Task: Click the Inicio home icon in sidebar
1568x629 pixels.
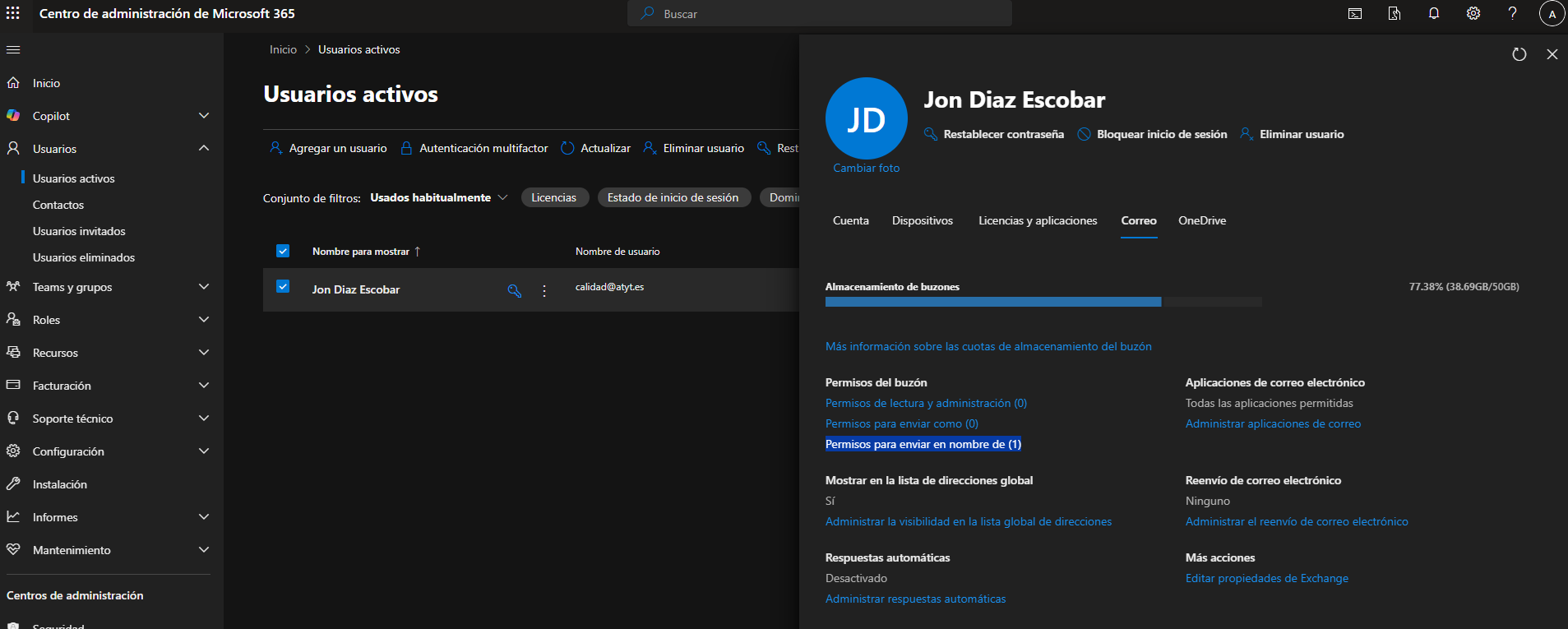Action: pos(13,83)
